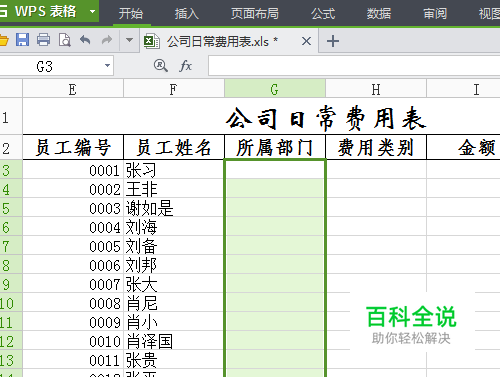
Task: Select row 7 header
Action: [11, 246]
